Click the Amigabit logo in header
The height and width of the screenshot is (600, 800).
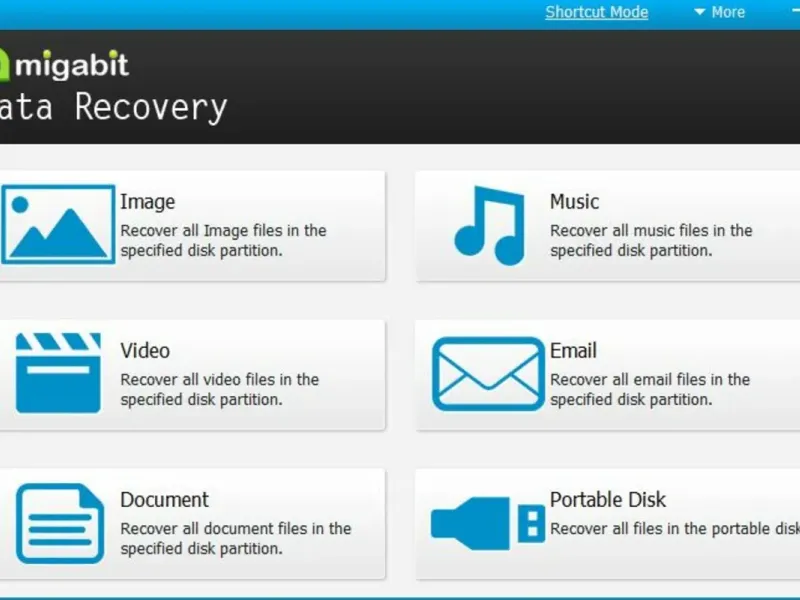click(x=64, y=65)
